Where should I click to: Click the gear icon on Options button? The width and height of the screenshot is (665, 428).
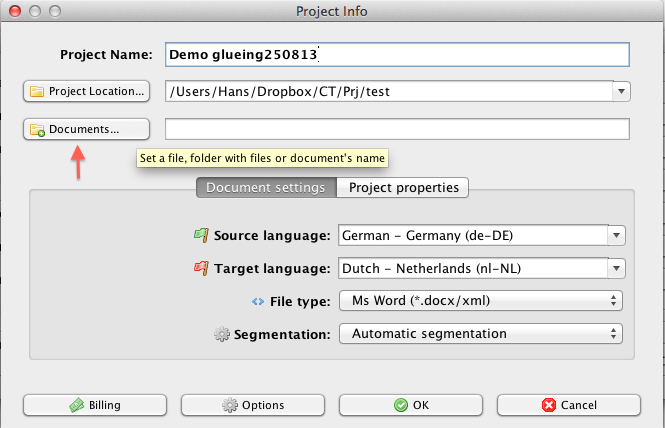pyautogui.click(x=229, y=405)
